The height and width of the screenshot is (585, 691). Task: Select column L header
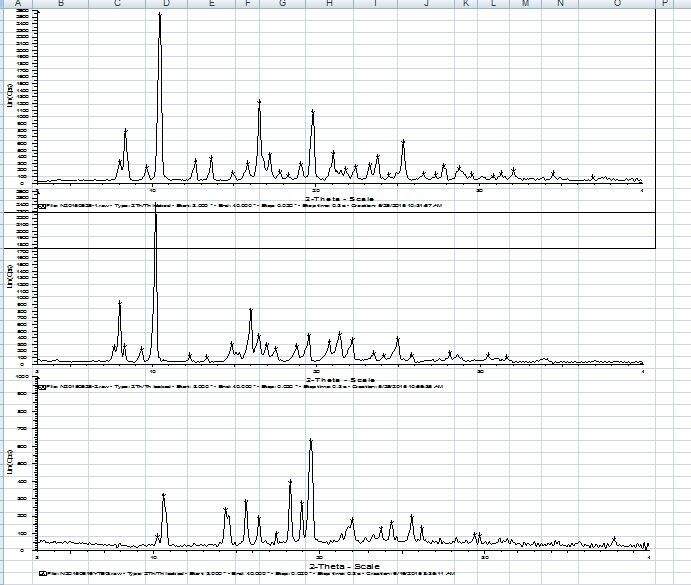pos(494,4)
